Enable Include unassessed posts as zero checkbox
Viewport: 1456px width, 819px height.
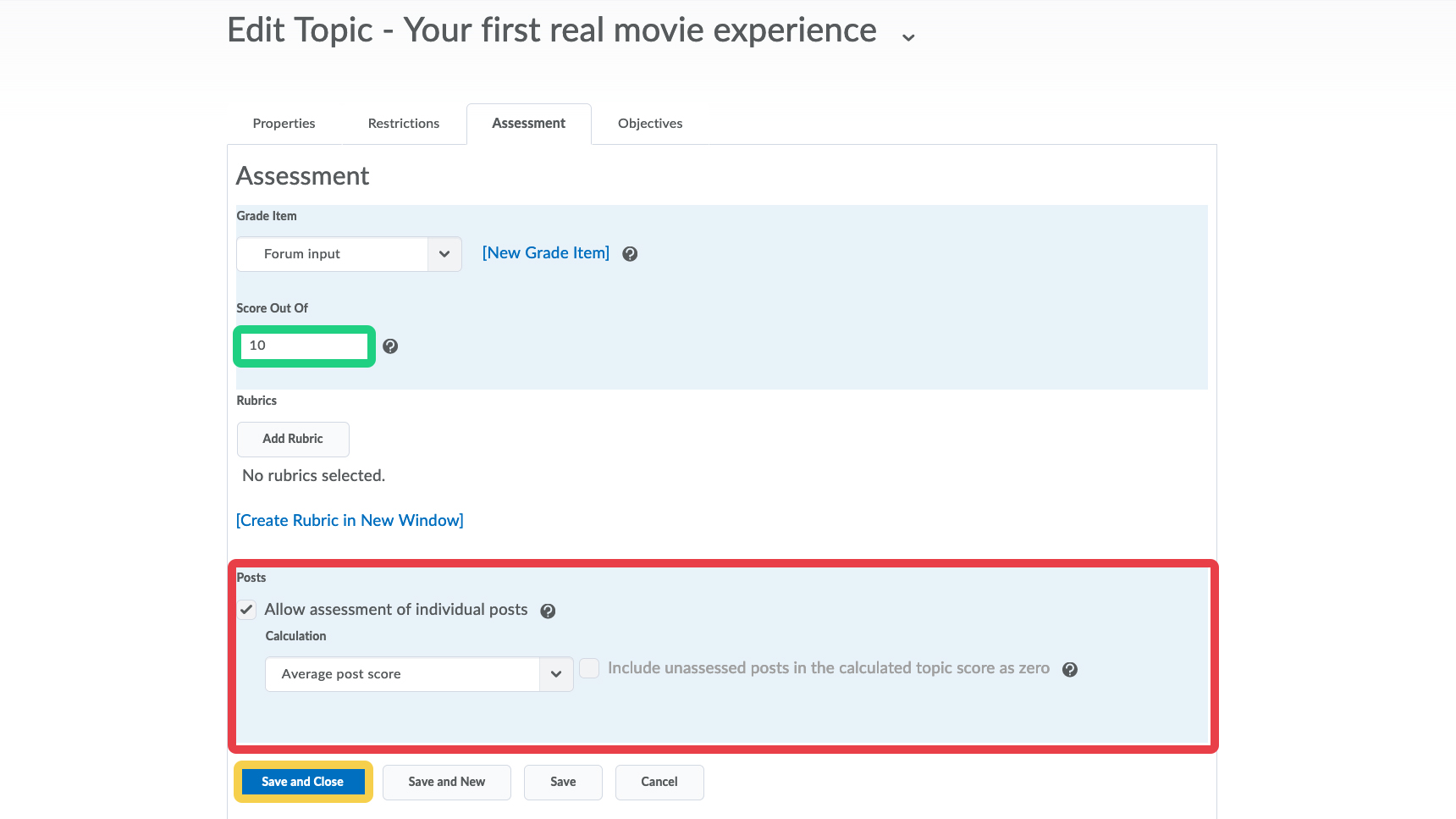(589, 668)
